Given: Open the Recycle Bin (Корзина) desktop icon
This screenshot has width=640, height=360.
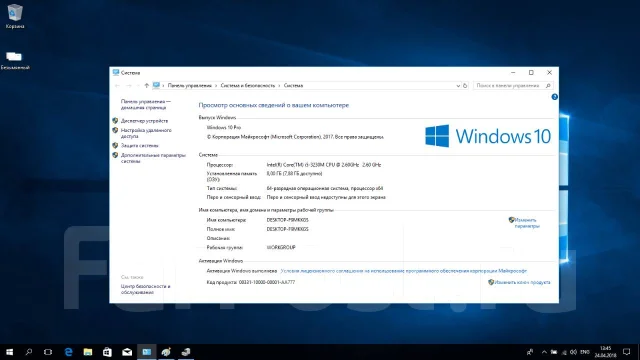Looking at the screenshot, I should point(15,16).
